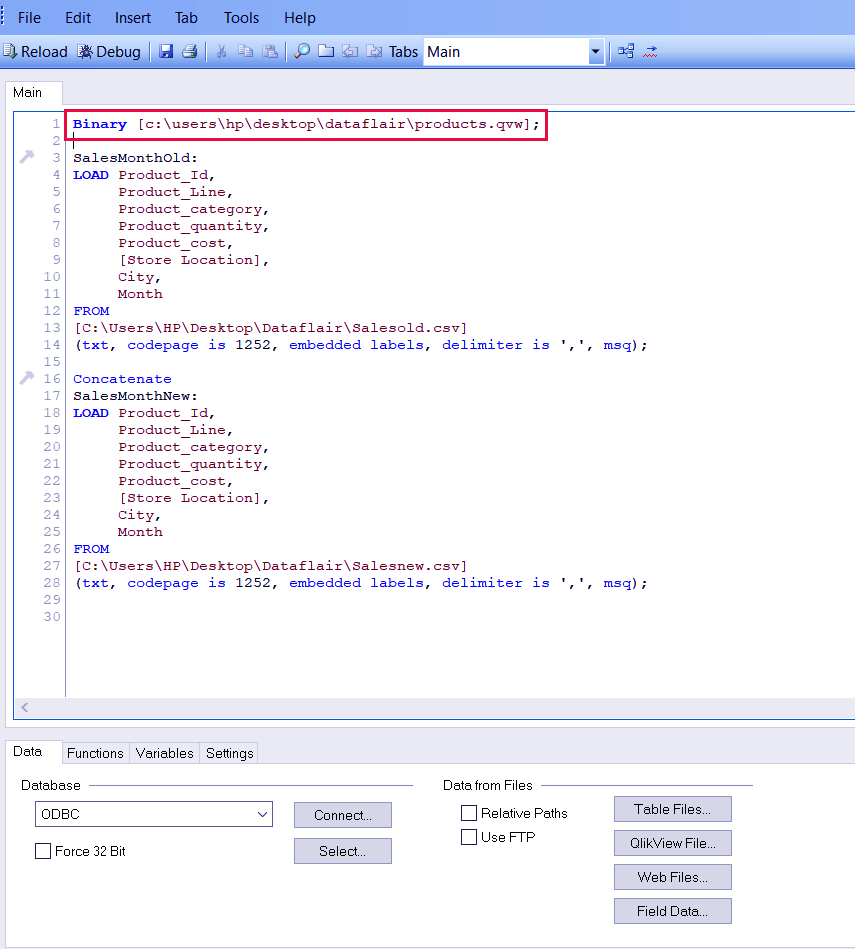This screenshot has width=855, height=949.
Task: Click the open file folder icon
Action: [x=326, y=51]
